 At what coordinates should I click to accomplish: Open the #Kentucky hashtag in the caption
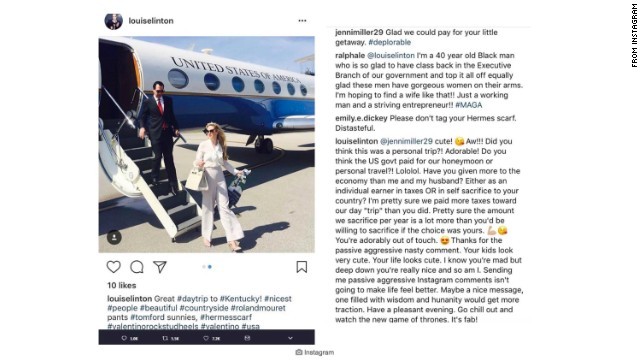241,299
